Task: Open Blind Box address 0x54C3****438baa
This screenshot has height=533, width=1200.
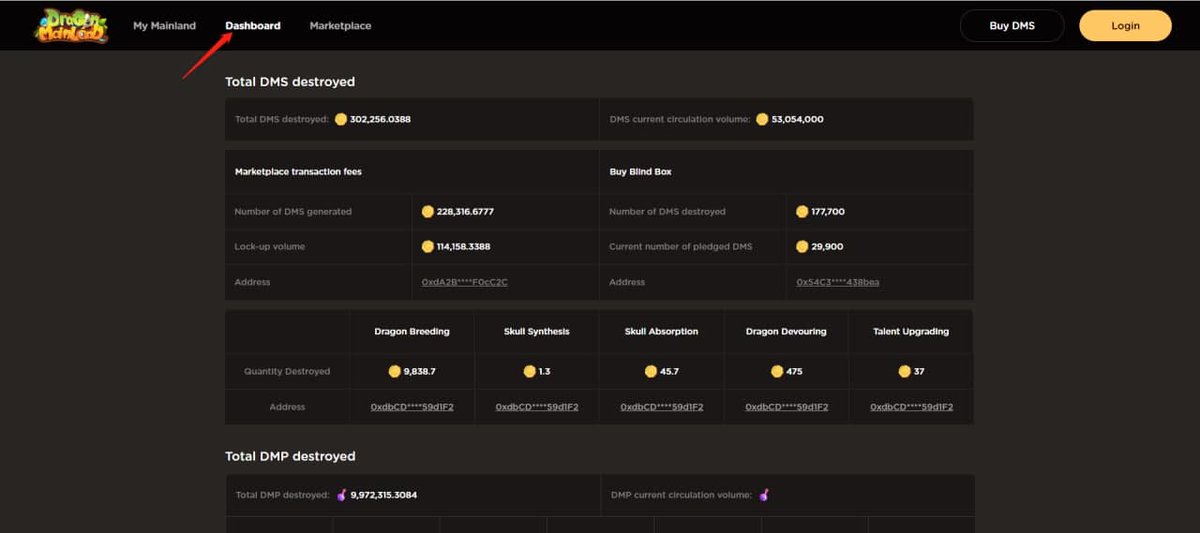Action: pos(838,282)
